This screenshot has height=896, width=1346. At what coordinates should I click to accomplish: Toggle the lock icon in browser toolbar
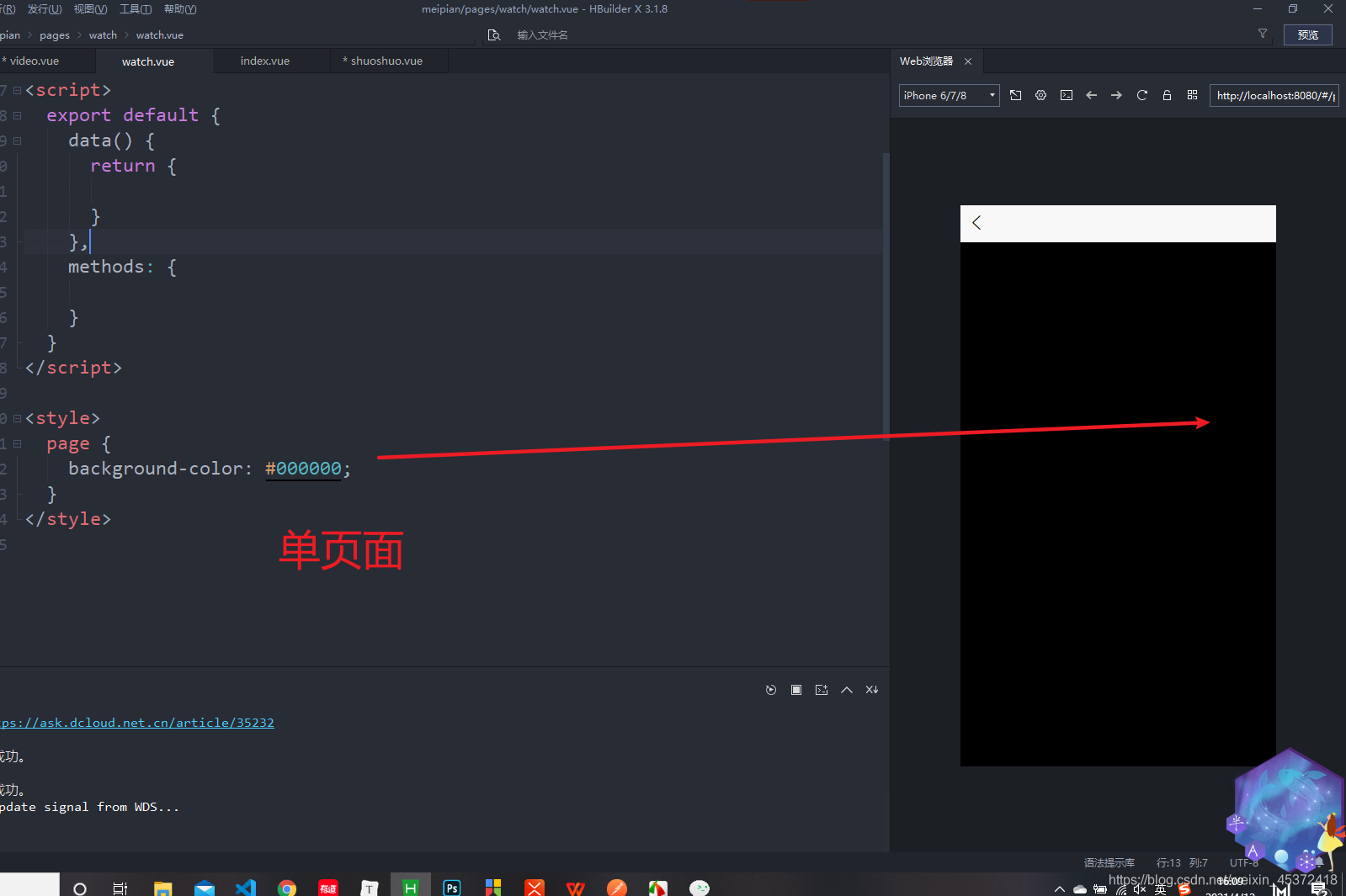click(1167, 95)
